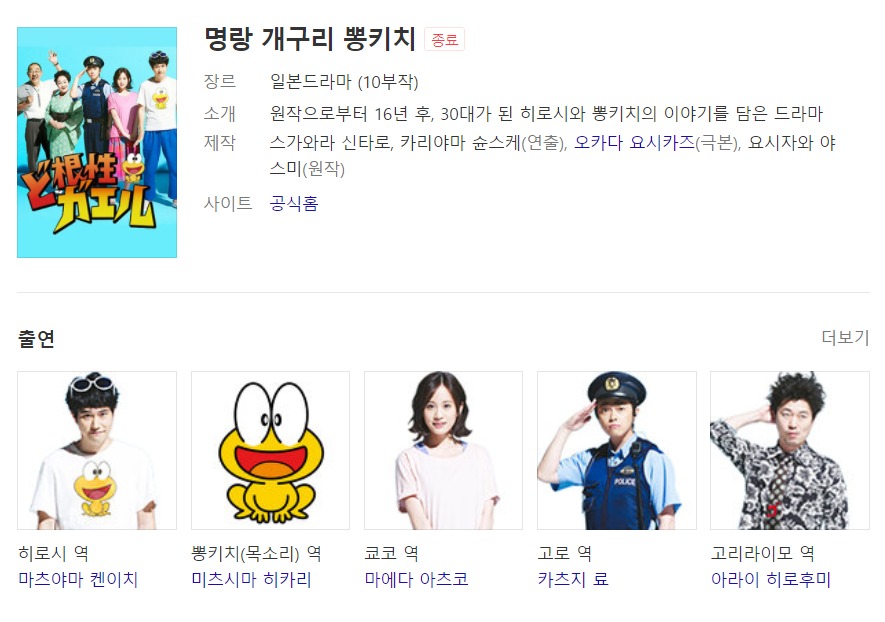Click the 히로시 역 role label
Screen dimensions: 885x622
pyautogui.click(x=53, y=553)
